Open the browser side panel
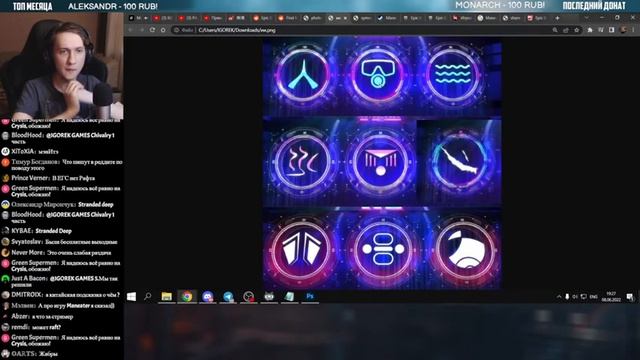 coord(611,30)
